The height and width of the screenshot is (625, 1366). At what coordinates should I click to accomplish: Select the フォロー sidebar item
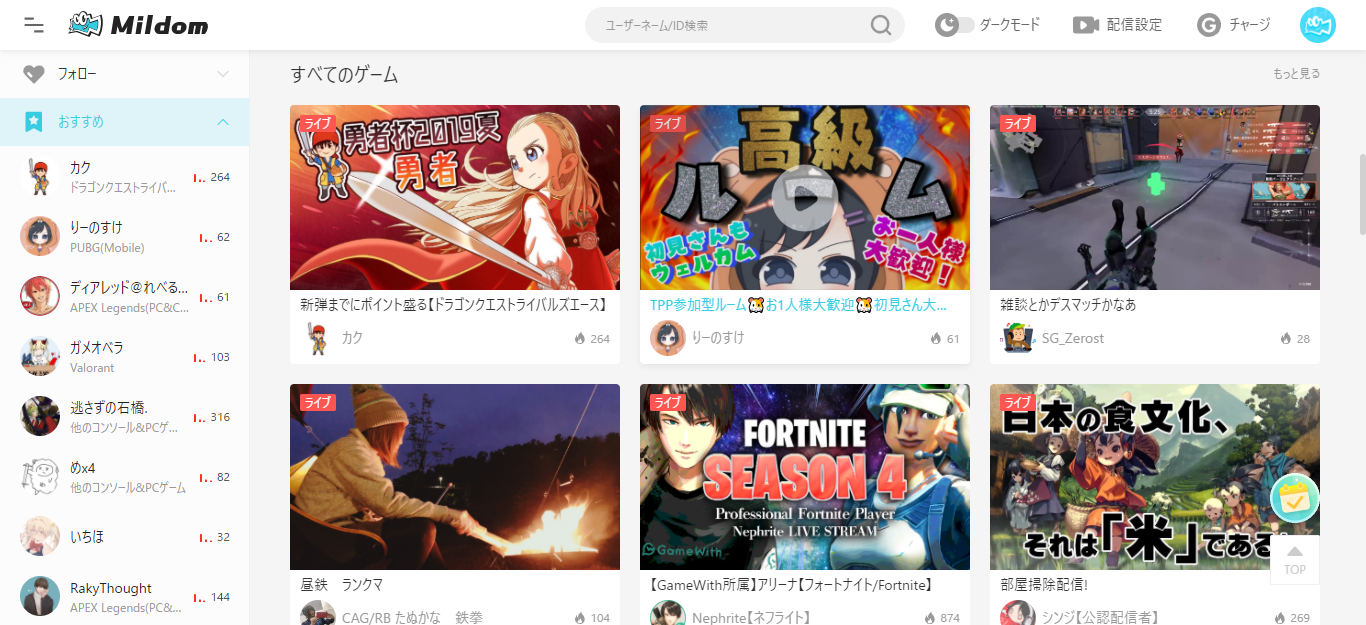(124, 74)
